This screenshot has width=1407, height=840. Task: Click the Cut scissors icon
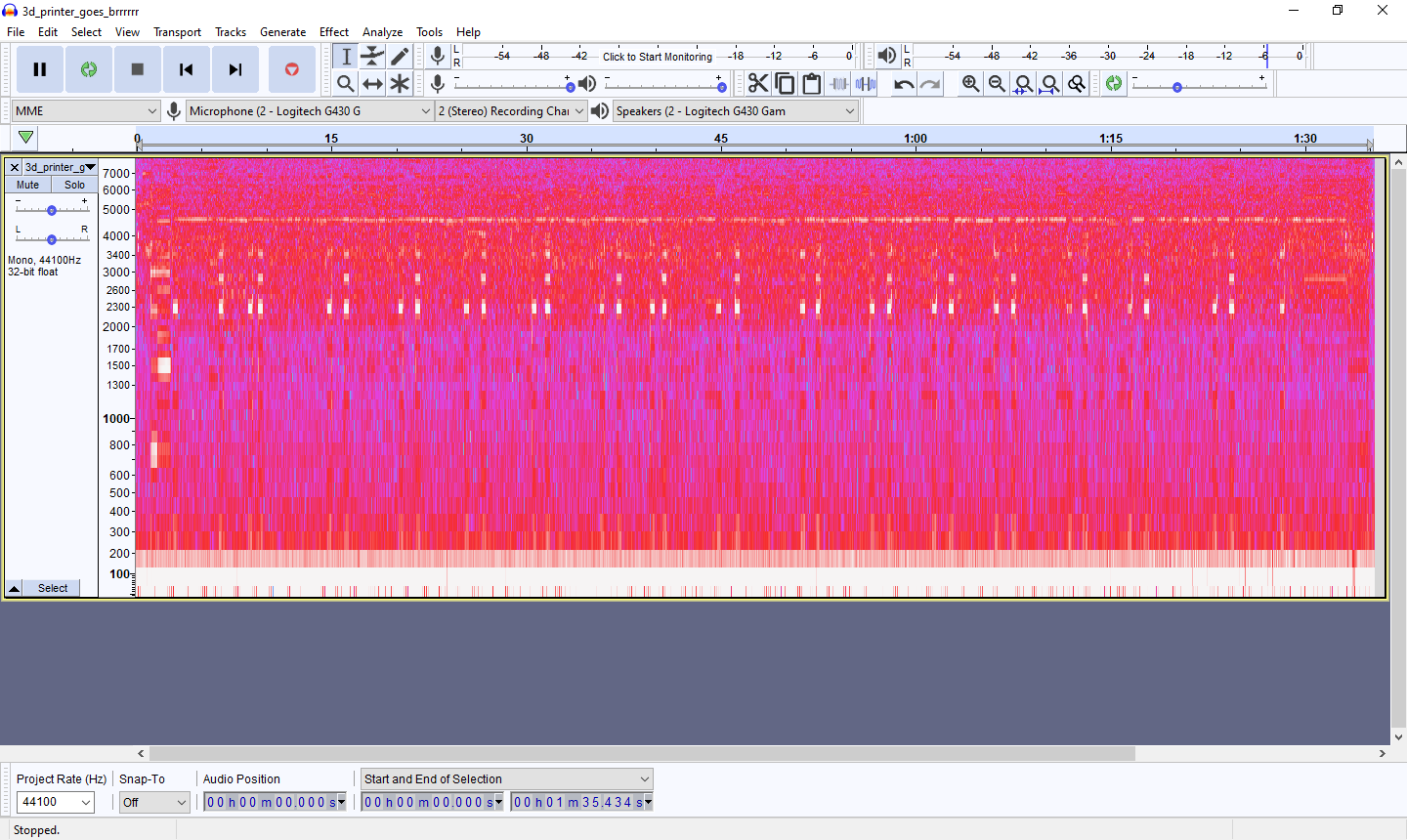tap(758, 84)
